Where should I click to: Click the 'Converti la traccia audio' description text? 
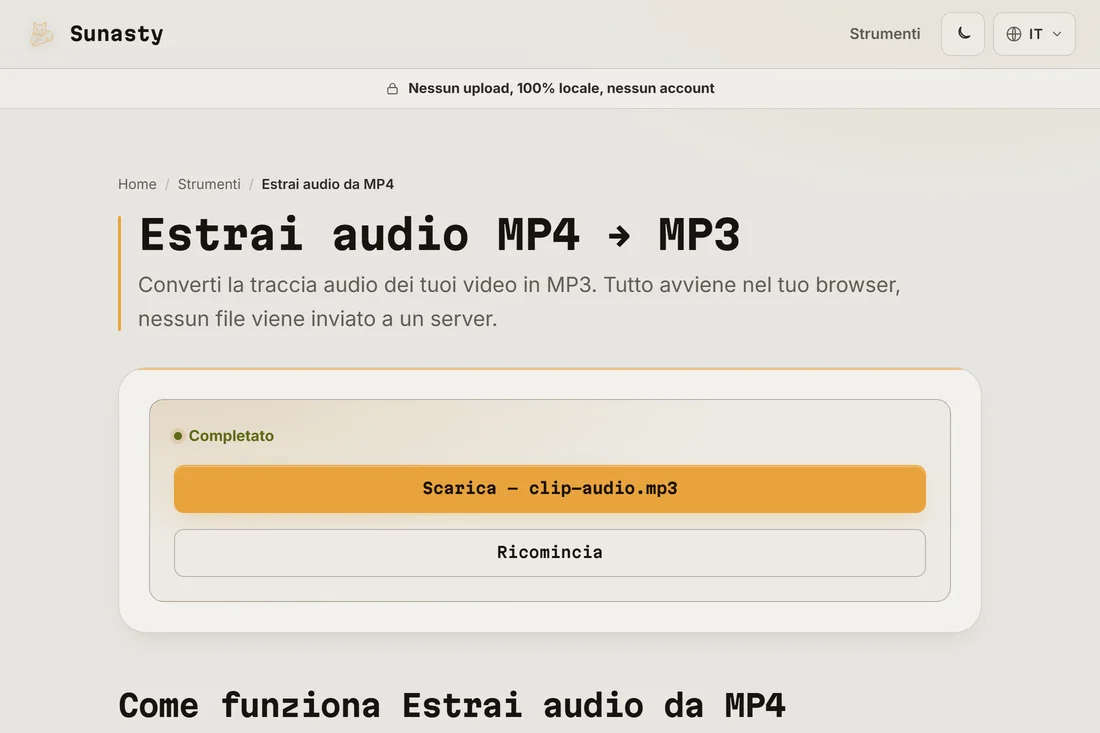tap(519, 302)
